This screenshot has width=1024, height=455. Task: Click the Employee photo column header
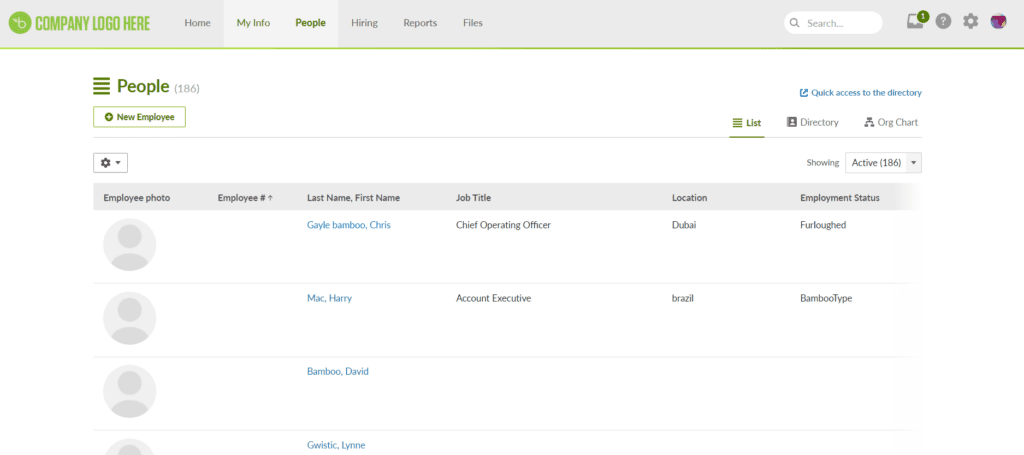tap(136, 198)
